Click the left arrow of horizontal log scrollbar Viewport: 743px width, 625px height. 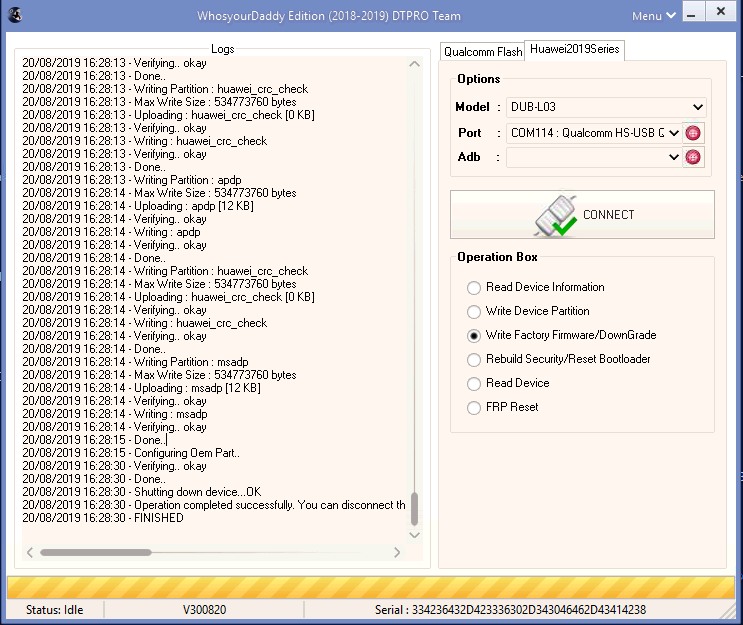30,552
